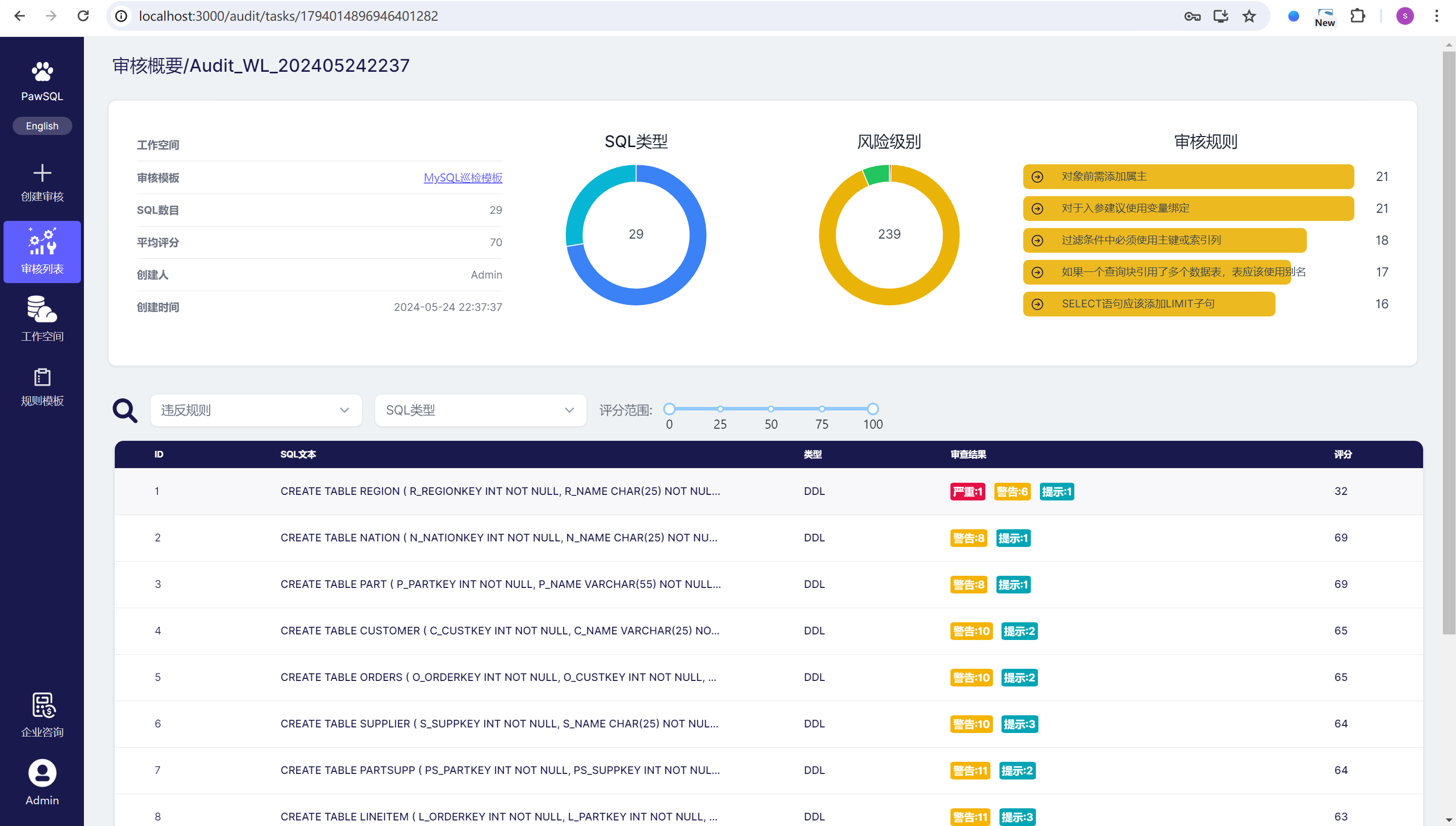Click the PawSQL paw logo icon

(42, 72)
